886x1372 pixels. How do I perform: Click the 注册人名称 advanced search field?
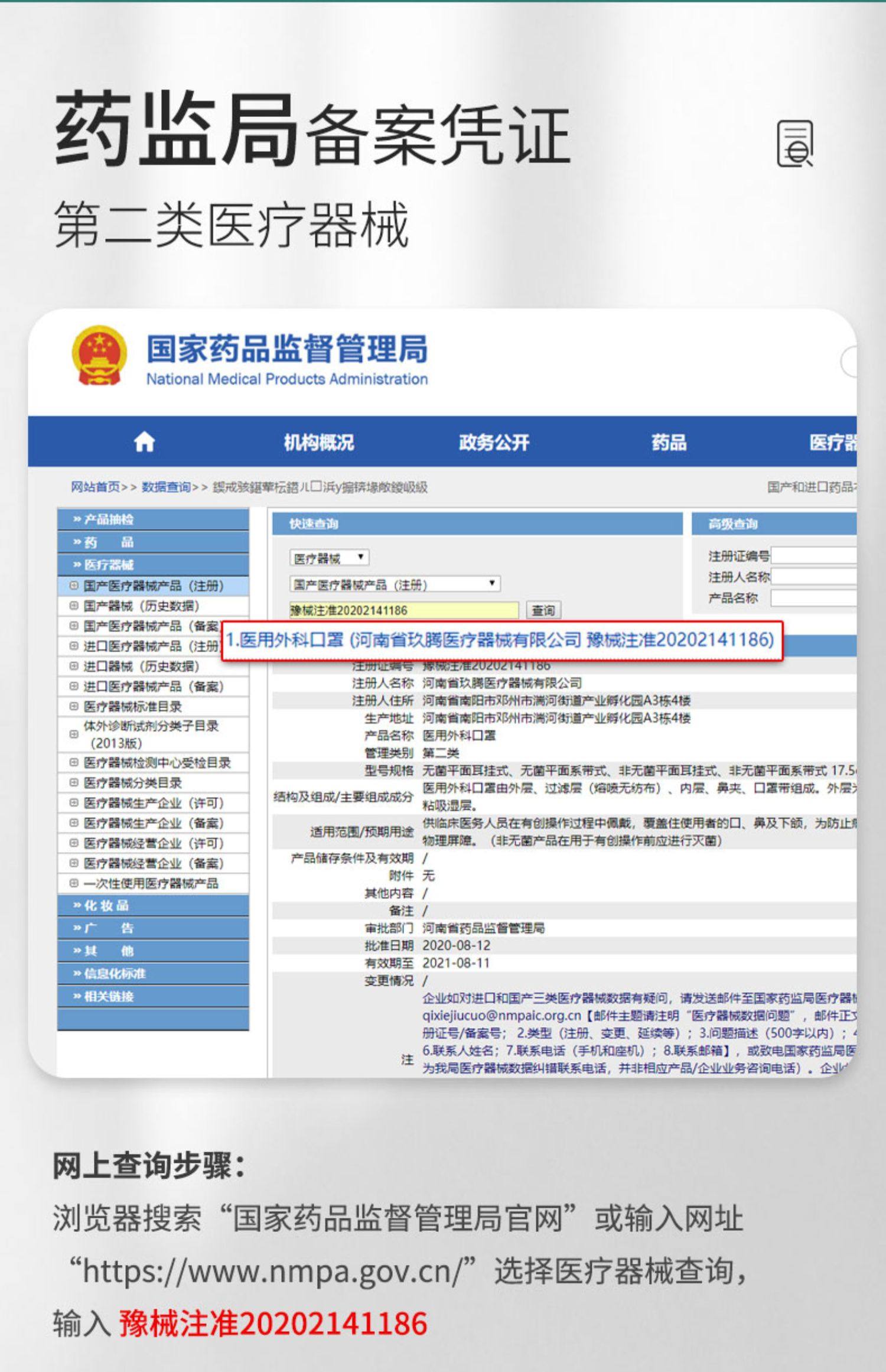[814, 576]
